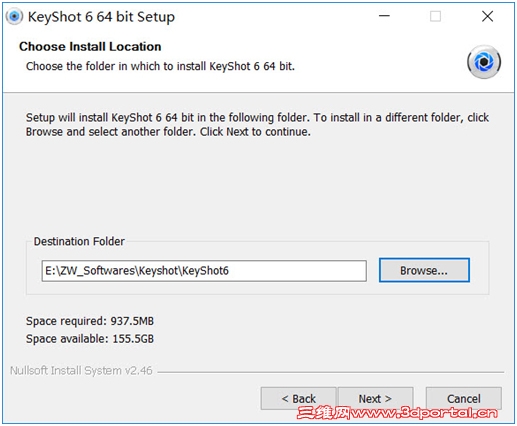This screenshot has height=426, width=517.
Task: Click the greyed-out maximize button
Action: [x=435, y=16]
